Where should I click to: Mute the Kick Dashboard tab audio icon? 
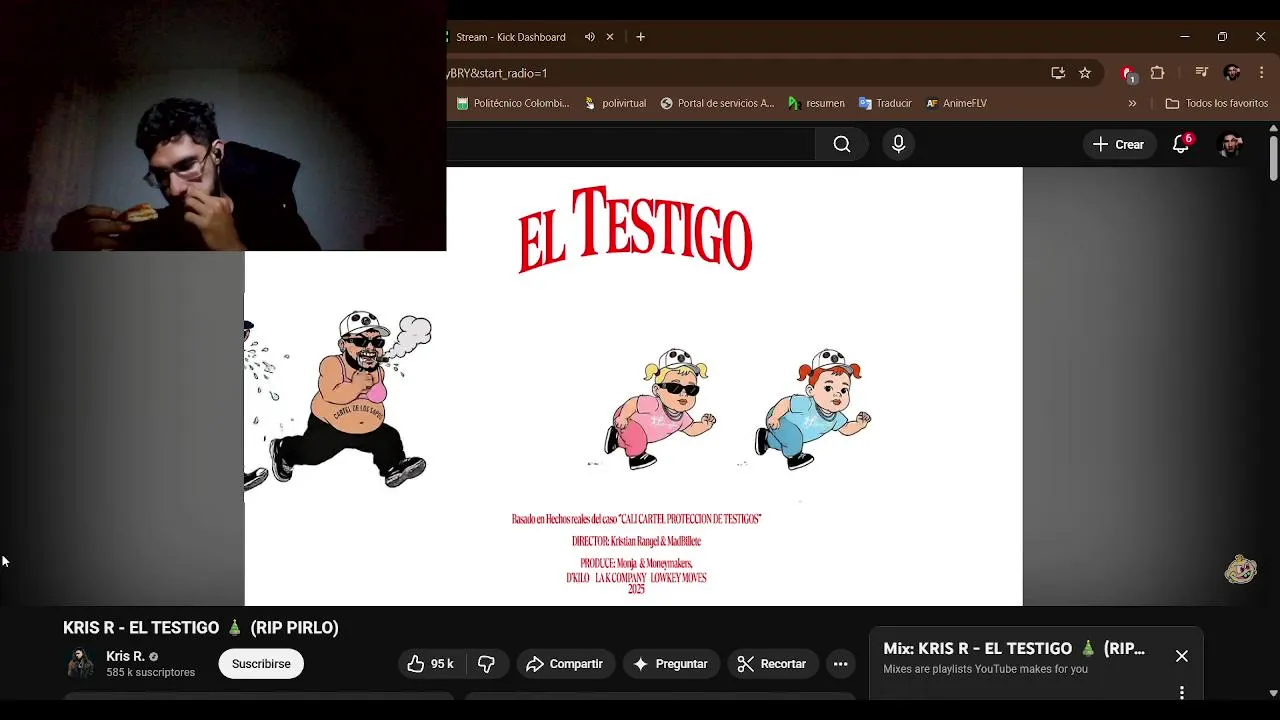[590, 37]
